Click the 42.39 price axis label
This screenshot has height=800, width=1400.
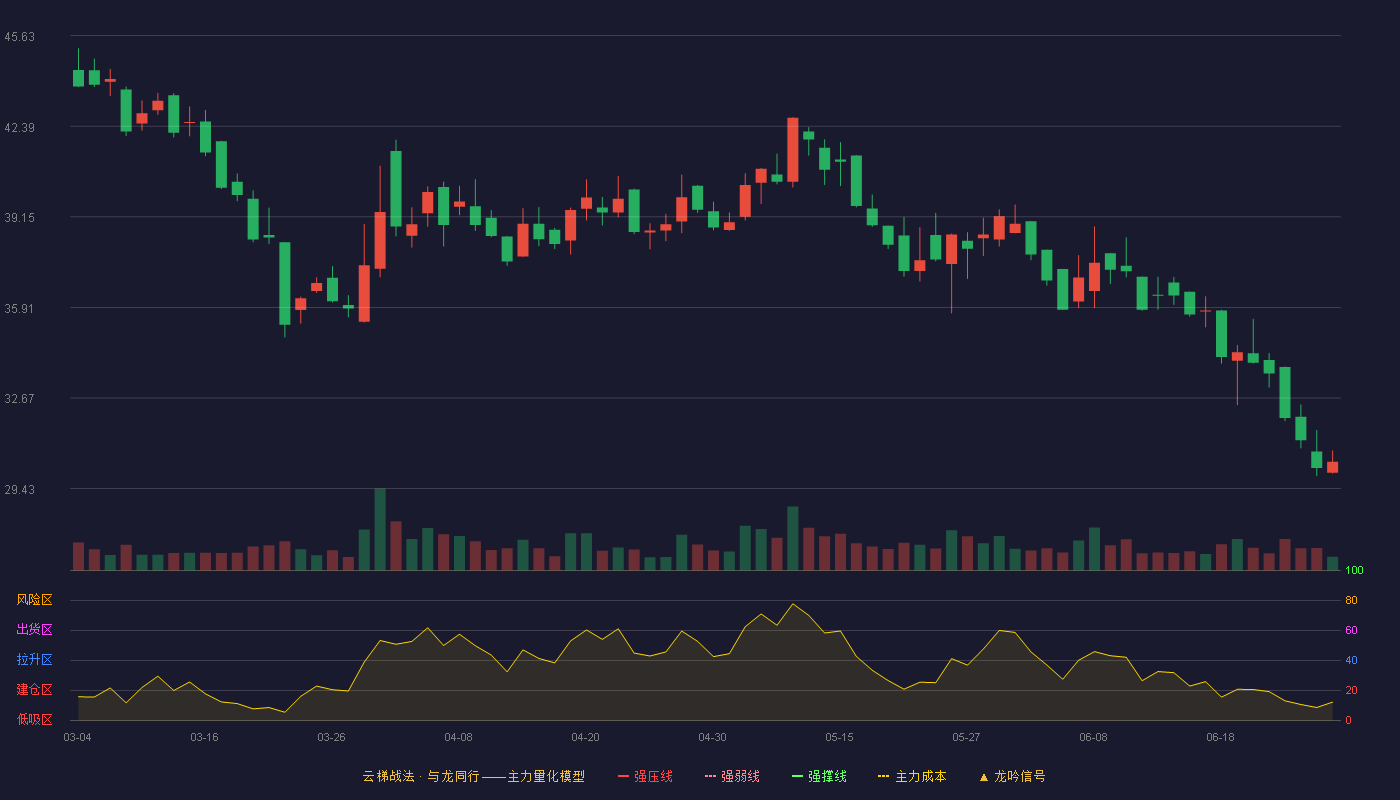tap(19, 128)
